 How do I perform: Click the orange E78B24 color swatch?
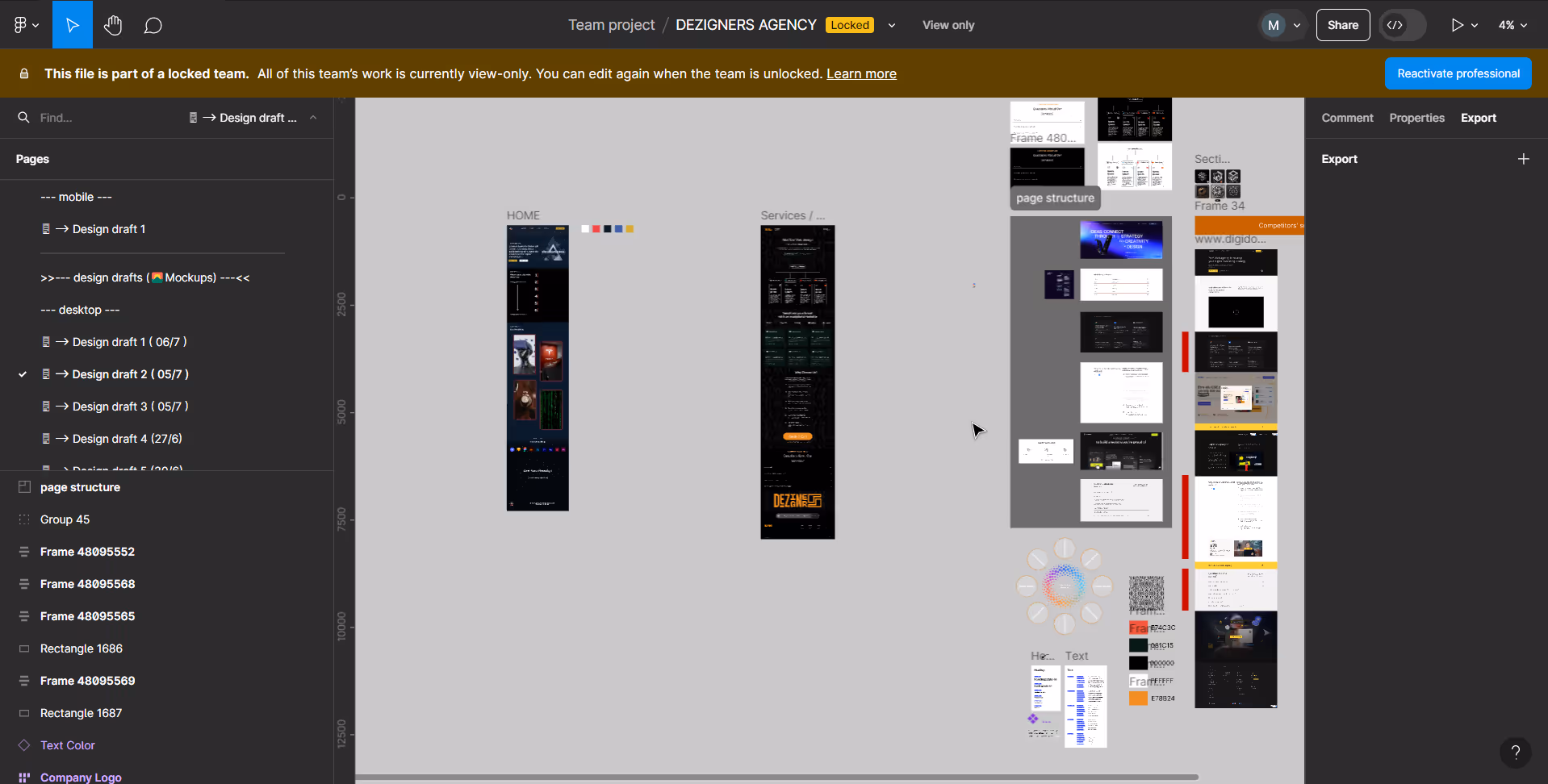tap(1138, 699)
